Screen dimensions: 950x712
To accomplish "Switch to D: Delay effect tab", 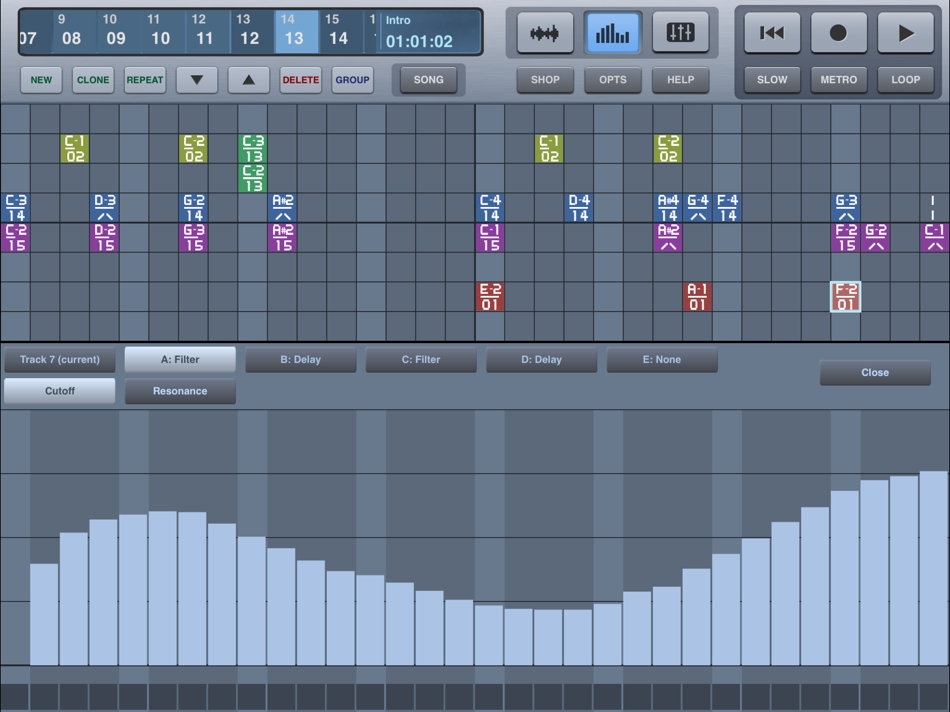I will pos(542,359).
